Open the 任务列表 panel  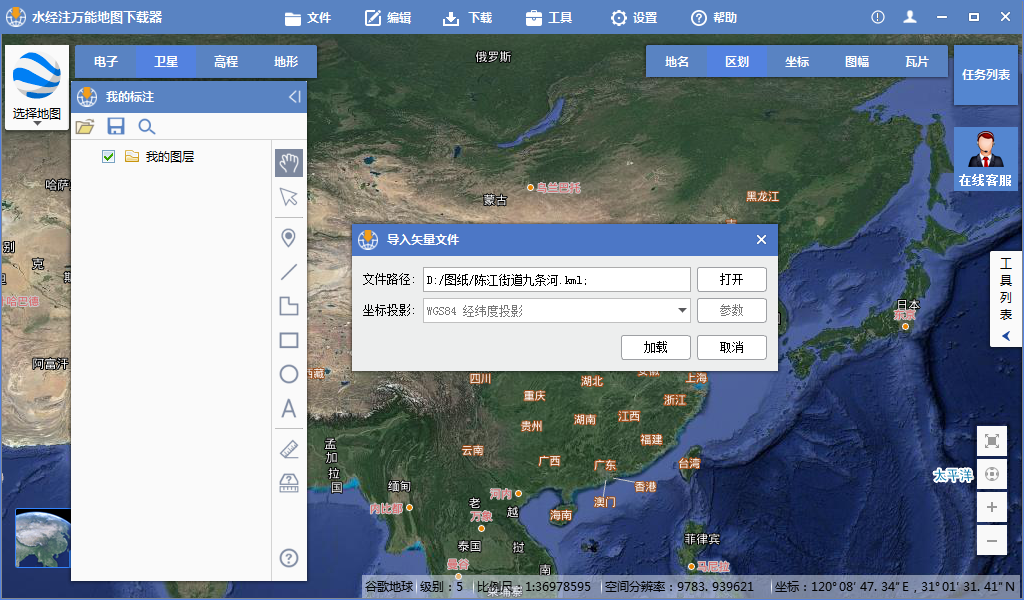(x=985, y=74)
